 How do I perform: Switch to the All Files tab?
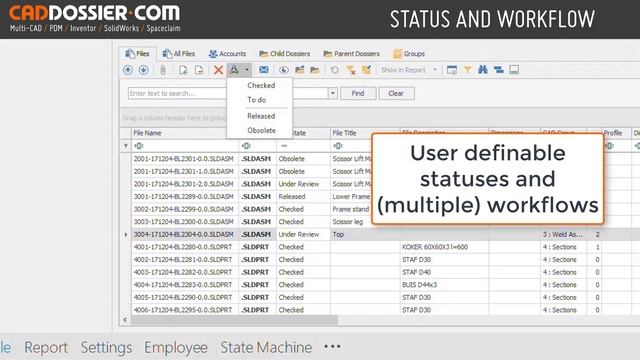tap(178, 53)
